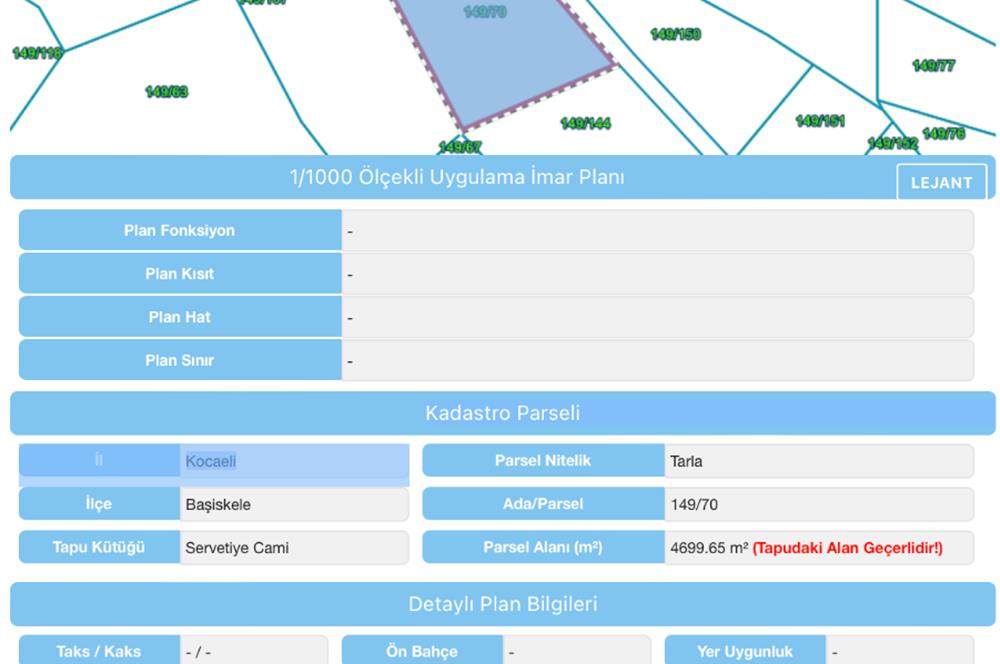Click the red Tapudaki Alan Geçerlidir warning
Screen dimensions: 1000x664
coord(848,548)
